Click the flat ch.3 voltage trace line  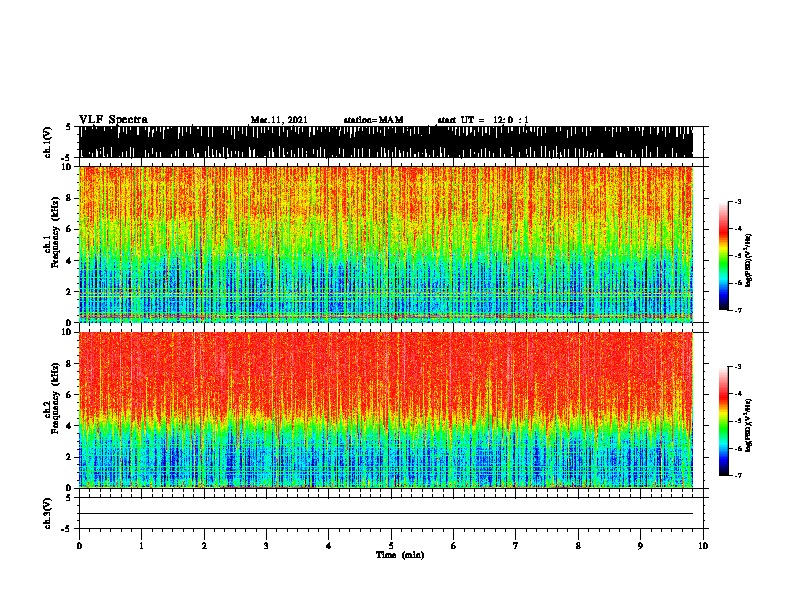point(386,514)
